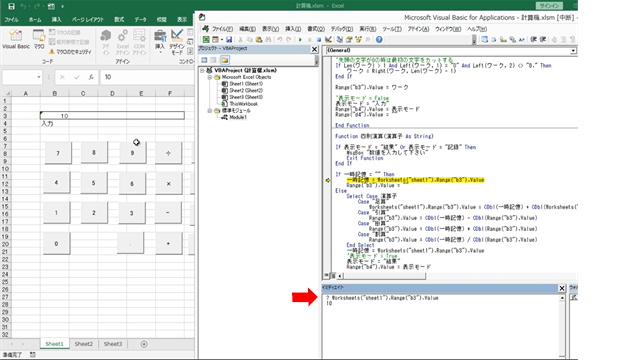Click the highlighted 一時記憶 code line
Image resolution: width=640 pixels, height=360 pixels.
(x=415, y=180)
